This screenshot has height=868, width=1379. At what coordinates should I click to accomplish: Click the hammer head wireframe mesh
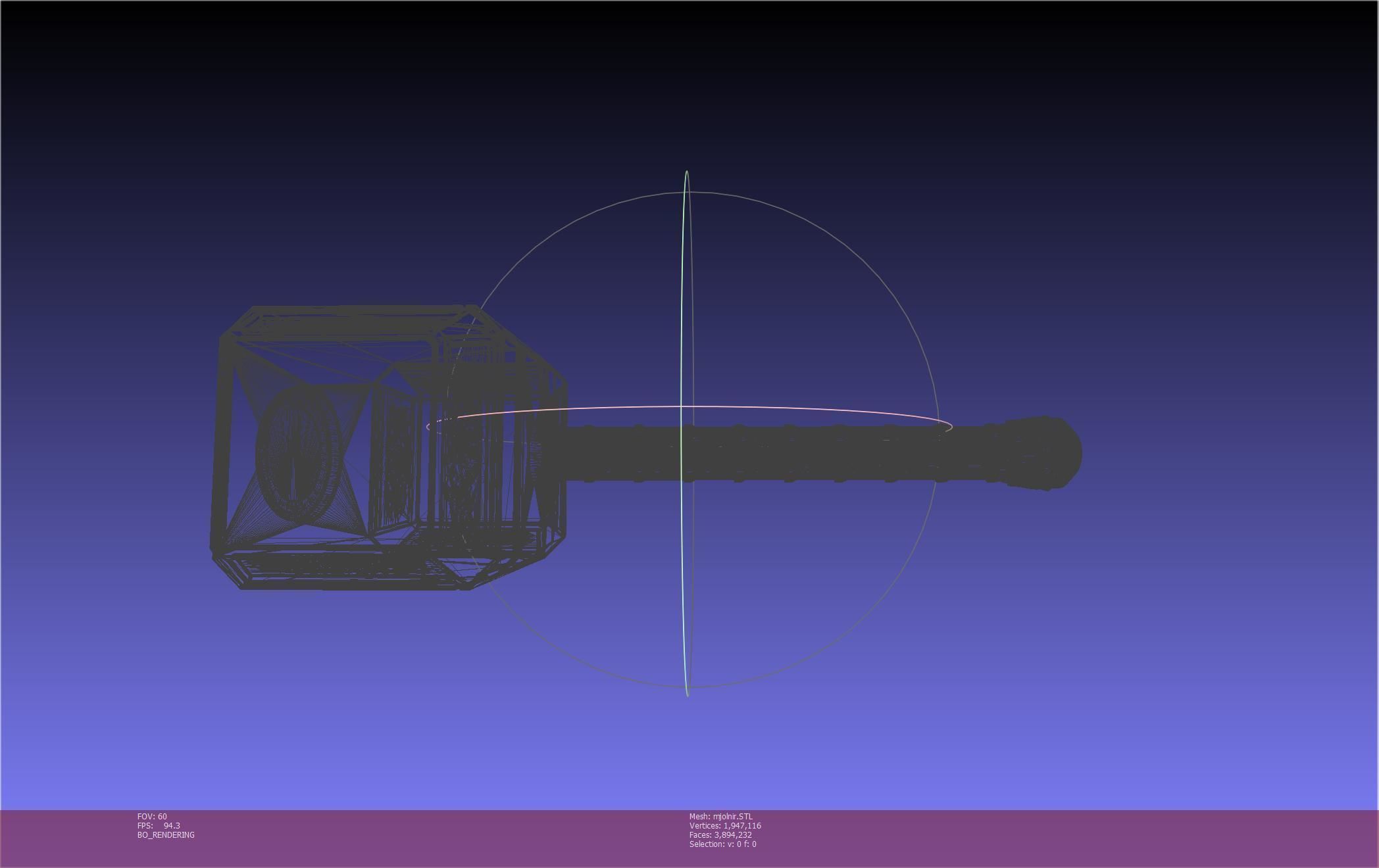[388, 447]
